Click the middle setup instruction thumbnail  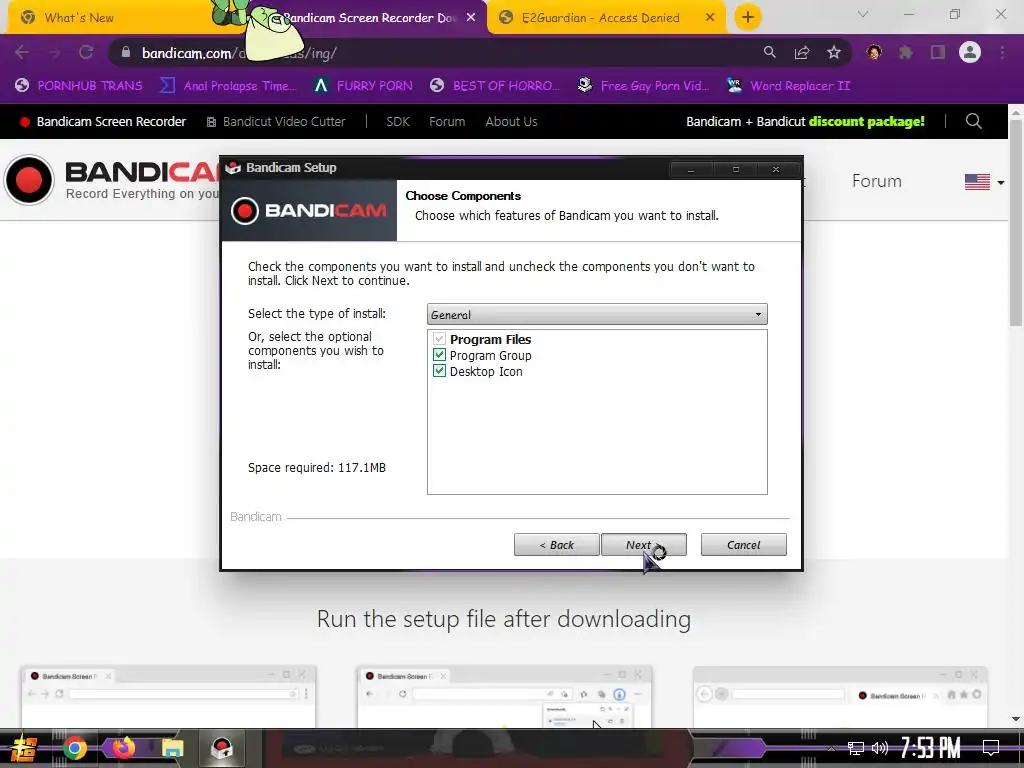pos(505,696)
